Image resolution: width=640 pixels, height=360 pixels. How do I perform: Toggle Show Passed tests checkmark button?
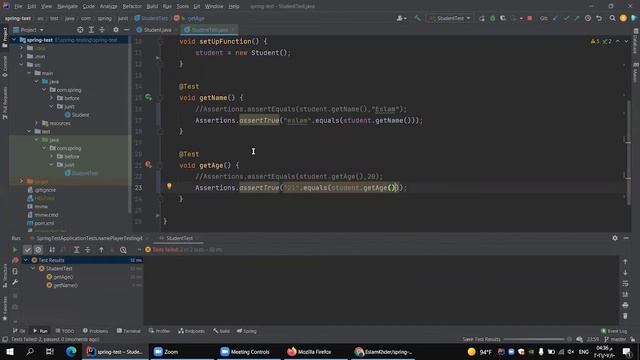tap(27, 250)
